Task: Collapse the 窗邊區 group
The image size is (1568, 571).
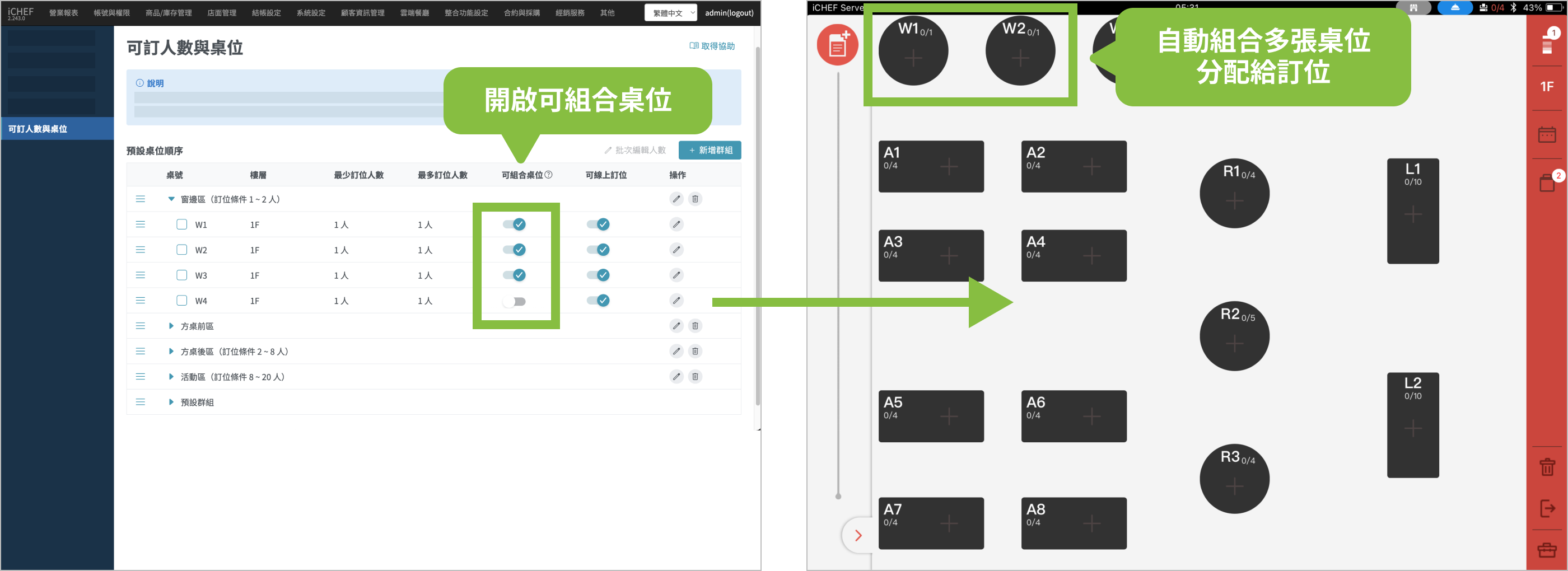Action: [171, 199]
